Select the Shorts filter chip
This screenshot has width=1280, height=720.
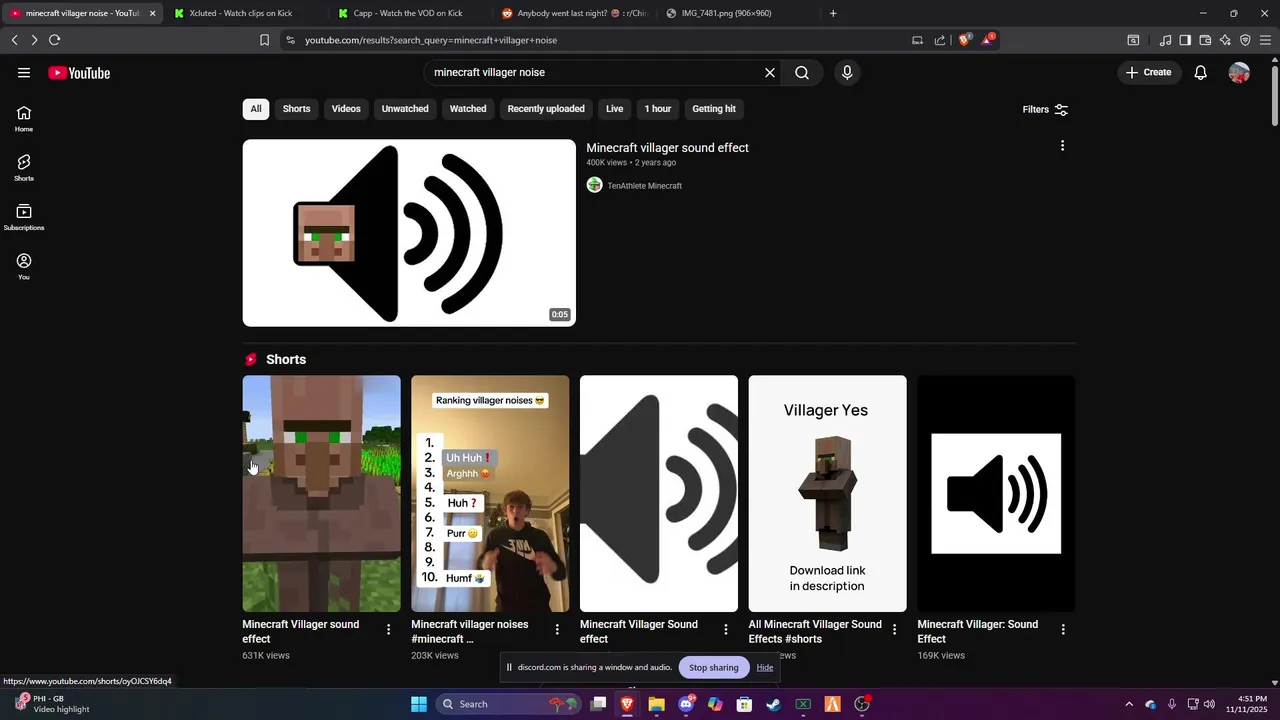coord(296,109)
